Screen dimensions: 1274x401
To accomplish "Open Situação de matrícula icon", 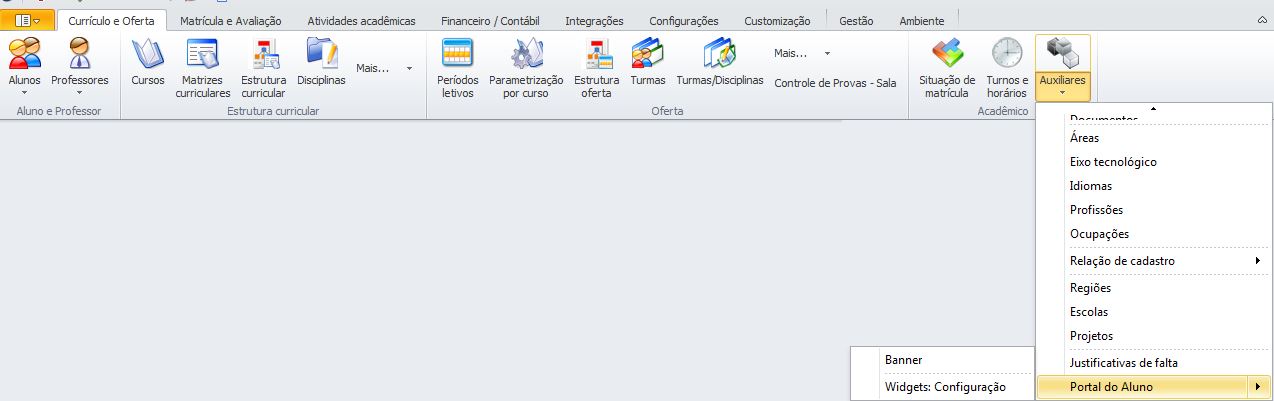I will pos(946,54).
